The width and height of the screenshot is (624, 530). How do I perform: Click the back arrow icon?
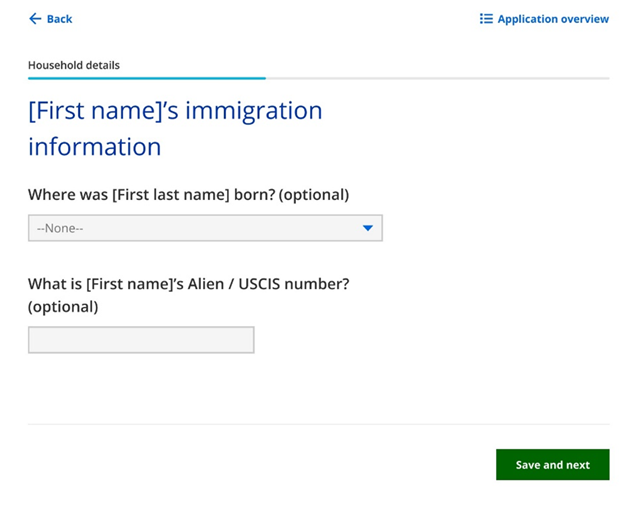pyautogui.click(x=35, y=19)
